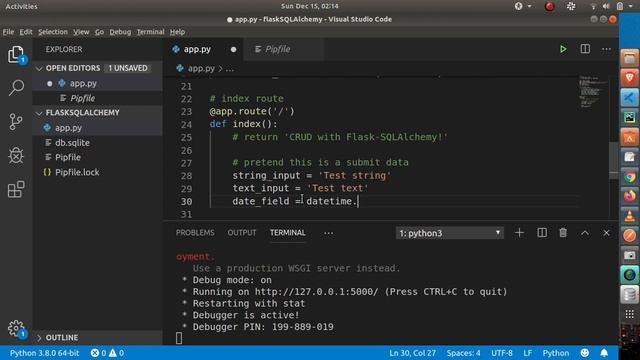Open the Debug view icon
The height and width of the screenshot is (360, 640).
[x=16, y=156]
